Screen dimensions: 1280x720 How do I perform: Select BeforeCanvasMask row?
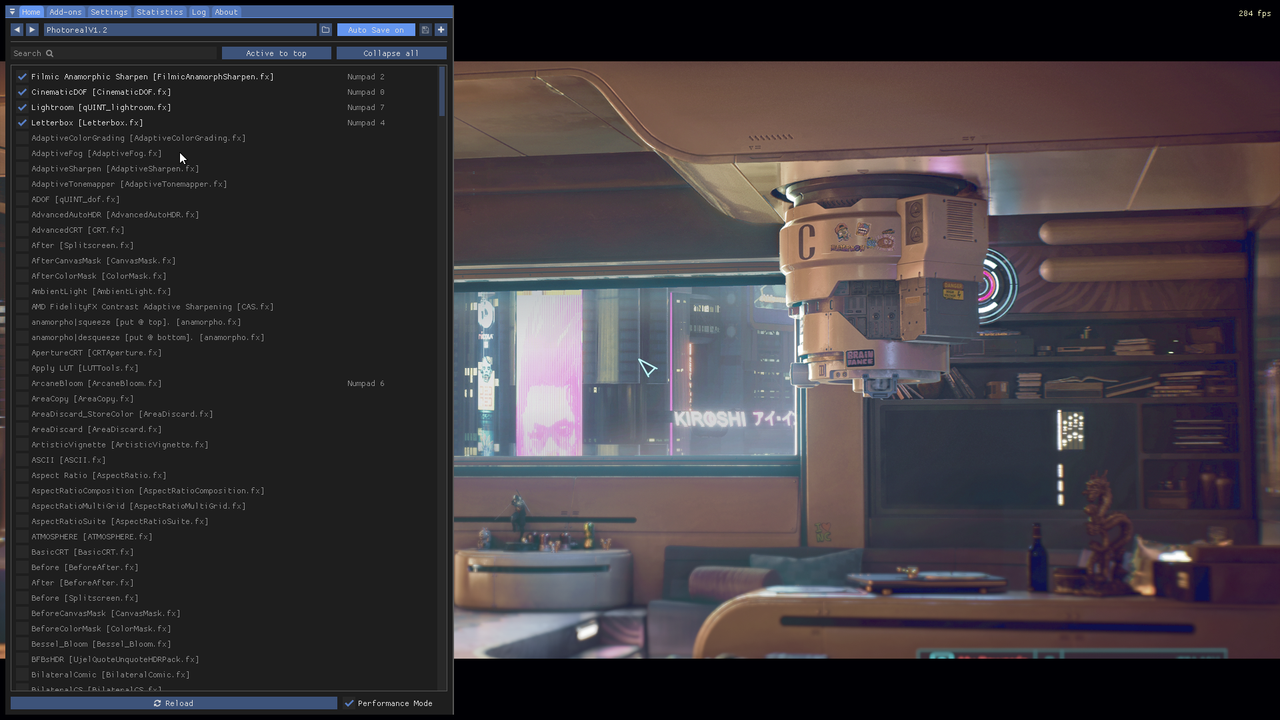(x=106, y=613)
